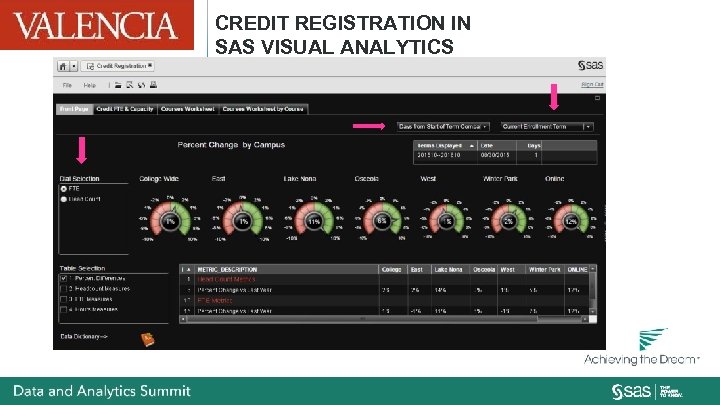Close the Credit Registration report tab
Image resolution: width=720 pixels, height=405 pixels.
150,66
